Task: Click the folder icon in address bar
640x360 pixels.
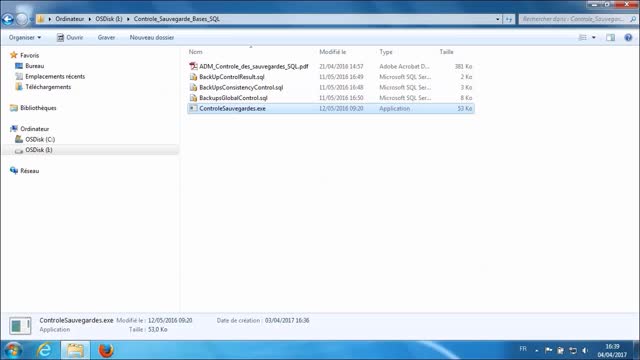Action: [x=40, y=19]
